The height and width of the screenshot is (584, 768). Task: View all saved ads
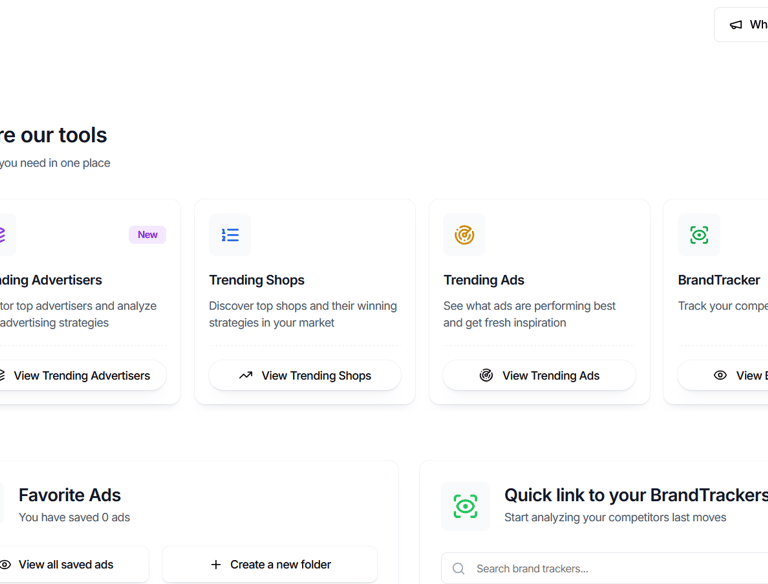[x=66, y=565]
